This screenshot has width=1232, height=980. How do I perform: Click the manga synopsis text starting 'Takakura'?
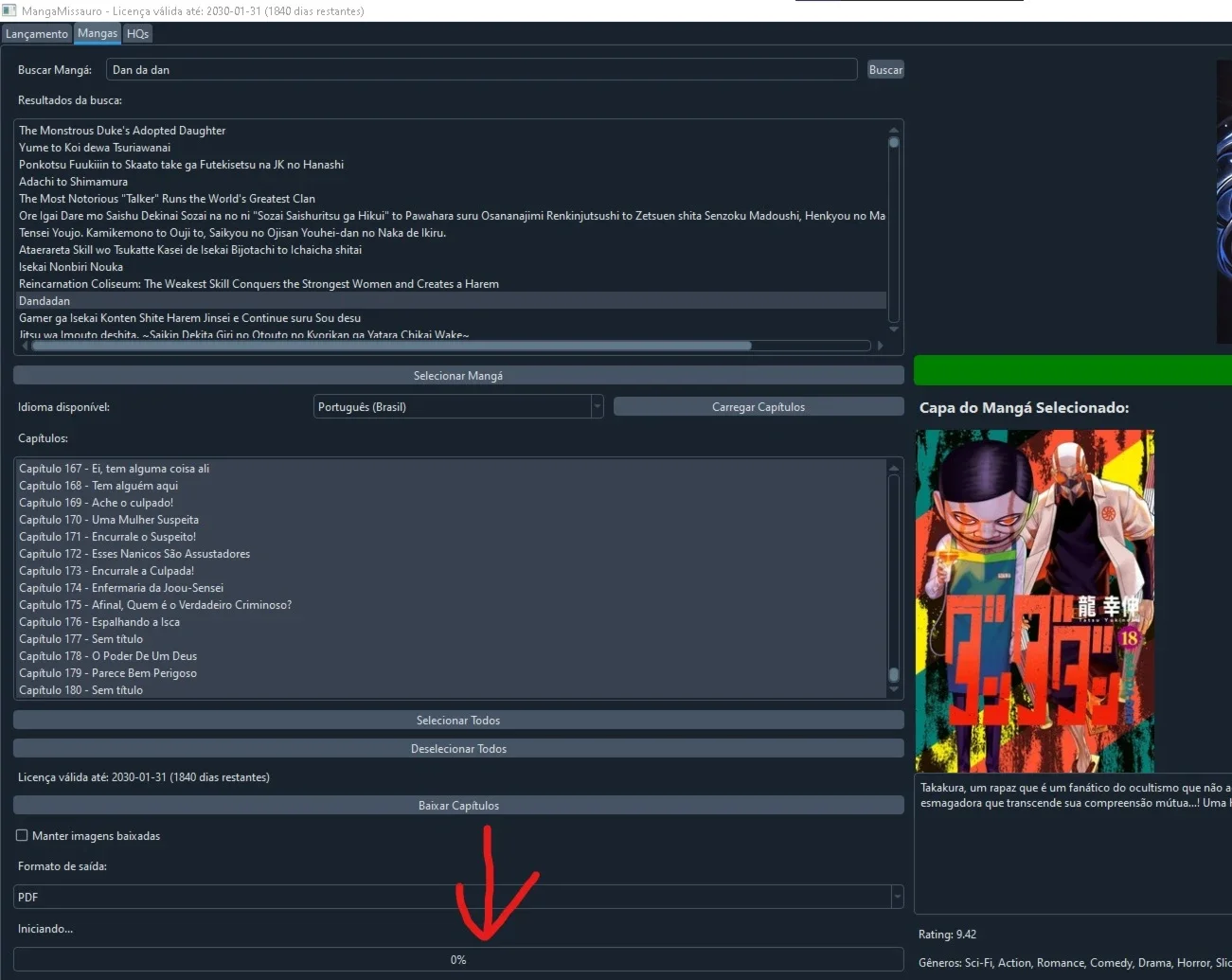click(1076, 795)
